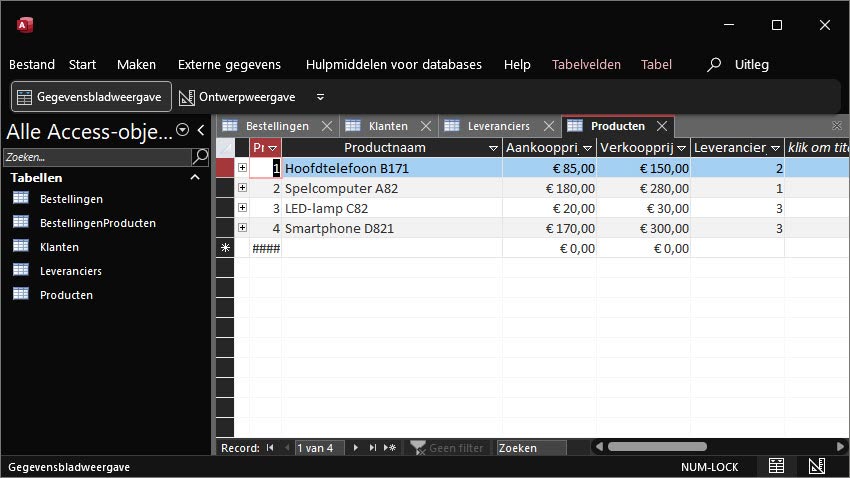Click the € 300,00 Verkoopprijs cell
The image size is (850, 478).
click(643, 228)
